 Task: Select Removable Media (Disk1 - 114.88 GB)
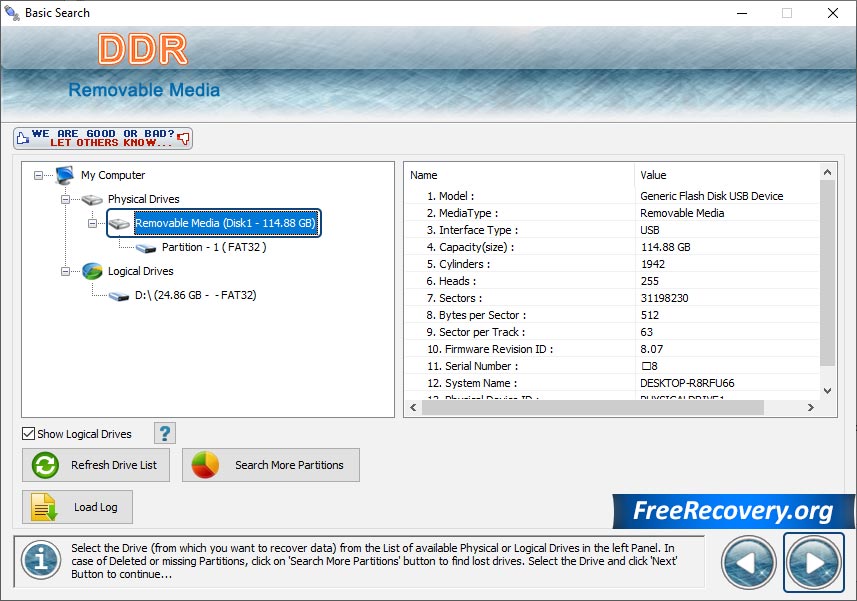(x=225, y=223)
